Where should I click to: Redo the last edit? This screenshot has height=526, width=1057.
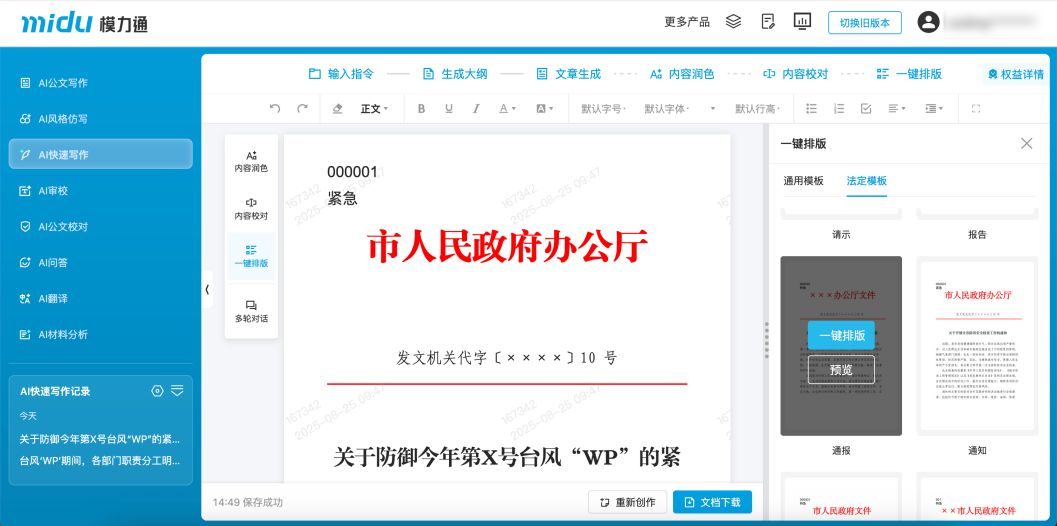click(303, 109)
